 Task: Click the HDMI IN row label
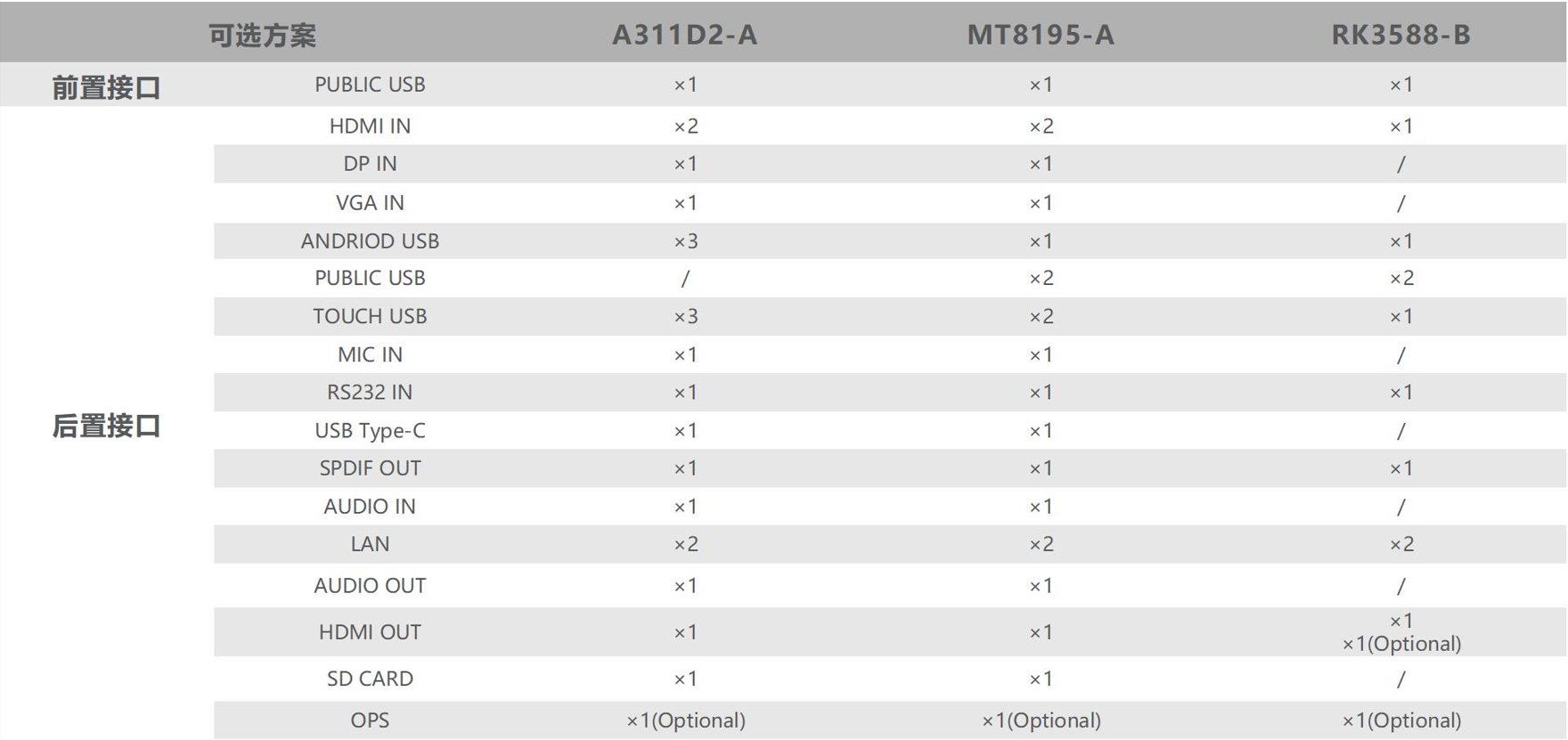(370, 126)
